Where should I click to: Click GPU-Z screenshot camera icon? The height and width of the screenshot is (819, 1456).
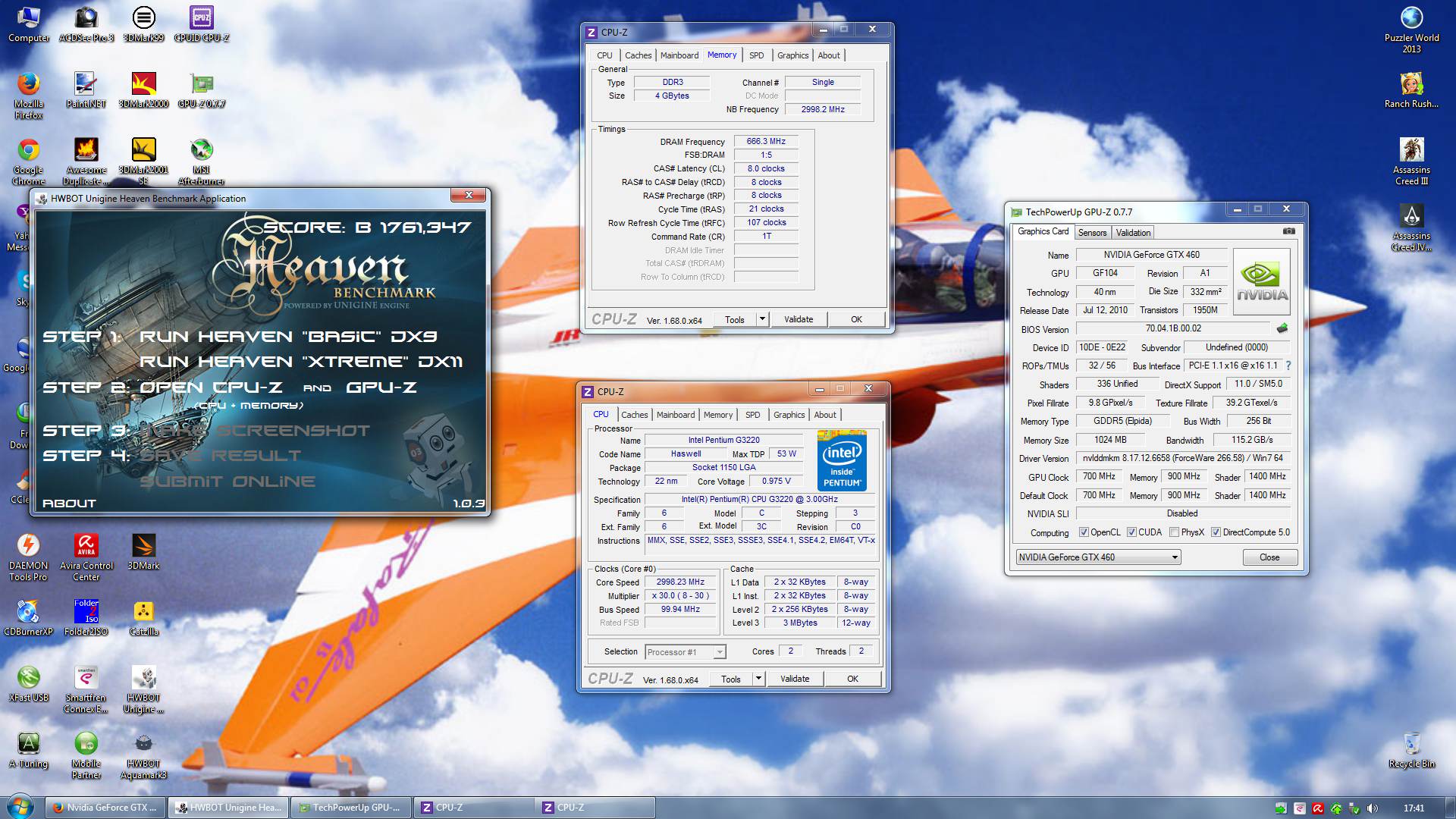click(x=1288, y=231)
